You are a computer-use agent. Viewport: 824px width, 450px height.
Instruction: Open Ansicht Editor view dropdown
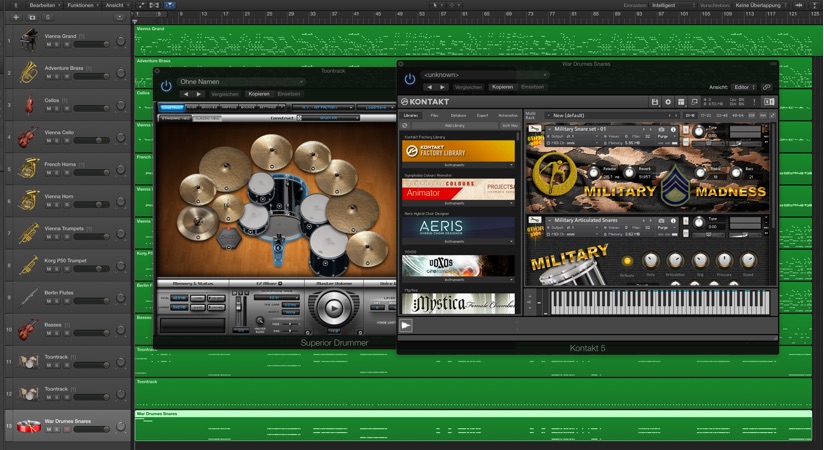(x=744, y=87)
